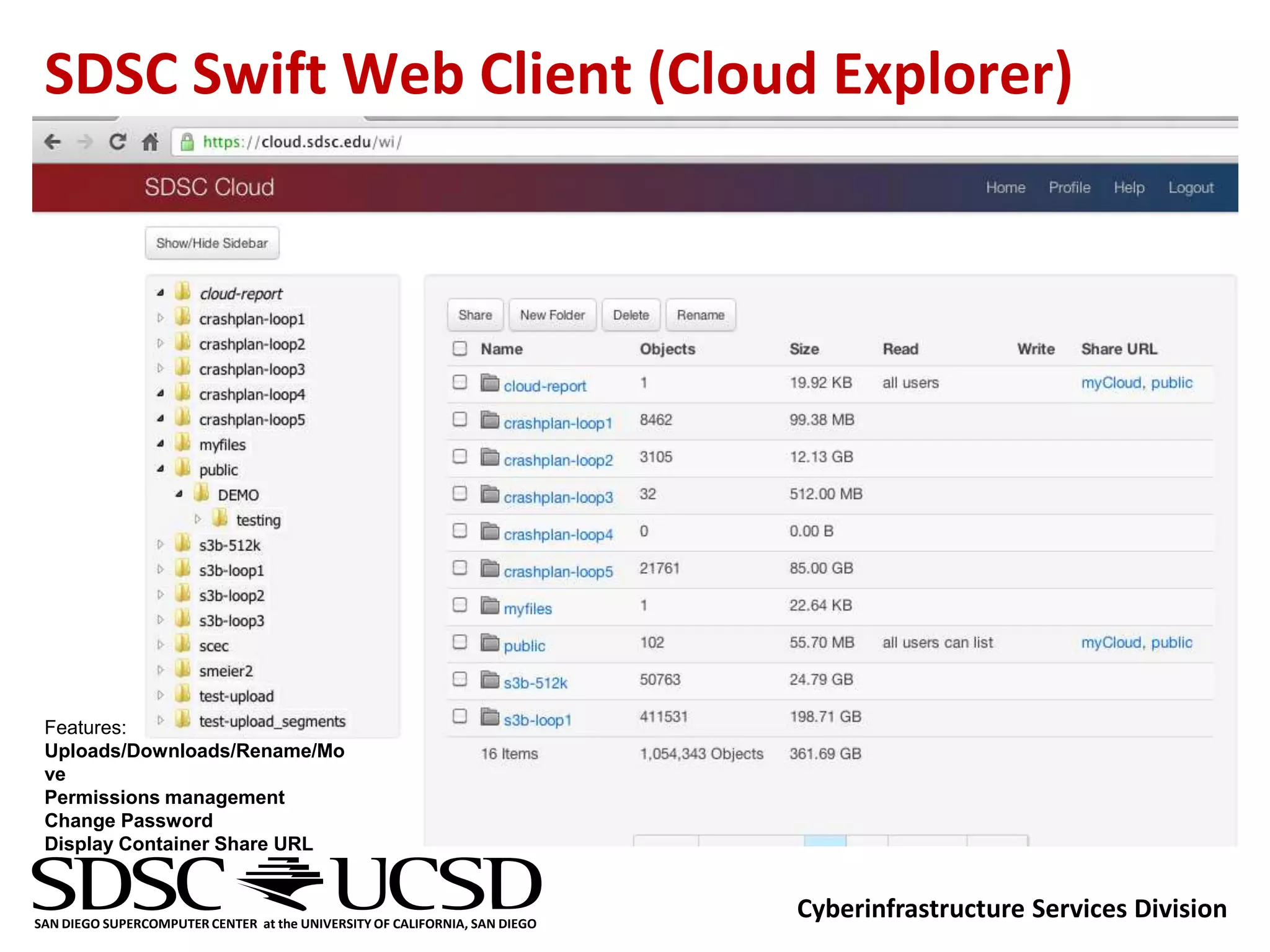Click myfiles folder icon in sidebar tree
1270x952 pixels.
[x=183, y=443]
